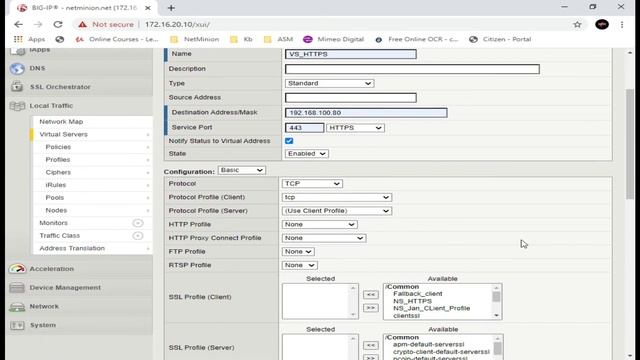The image size is (640, 360).
Task: Select NS_Jan_CLient_Profile in Available list
Action: [431, 309]
